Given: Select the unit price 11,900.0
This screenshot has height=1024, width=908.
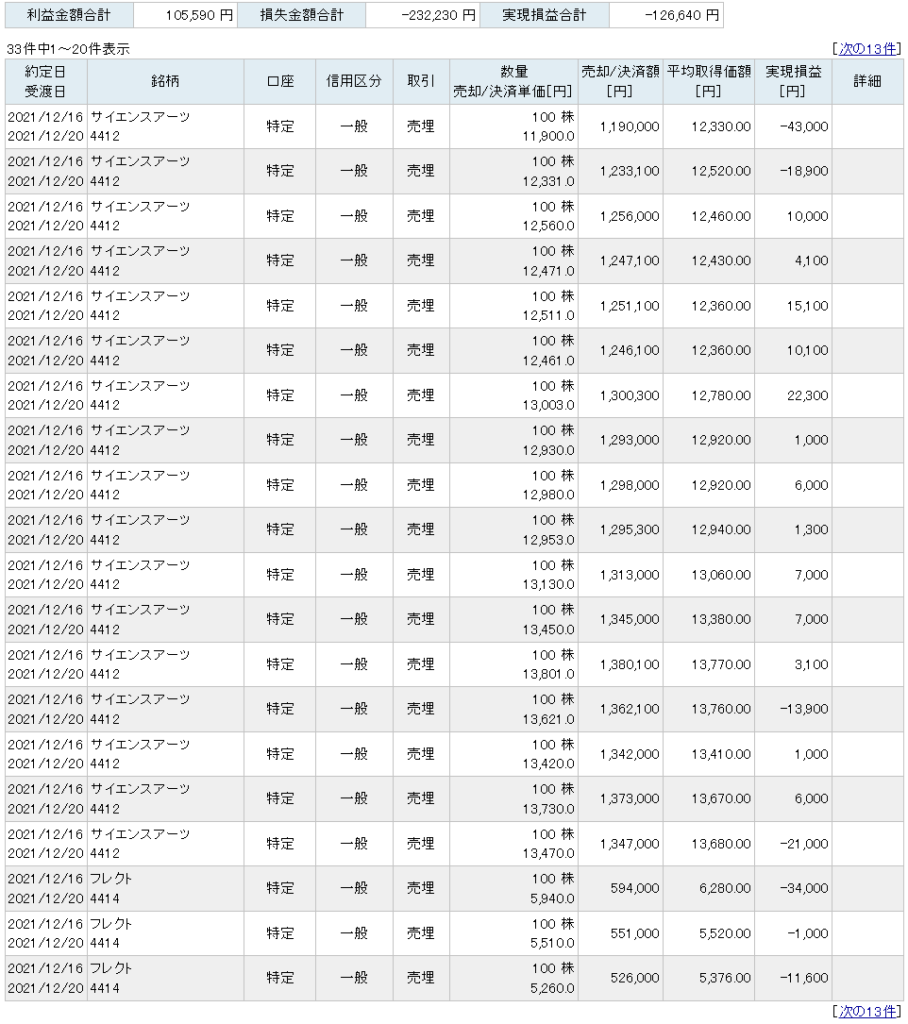Looking at the screenshot, I should [x=549, y=136].
